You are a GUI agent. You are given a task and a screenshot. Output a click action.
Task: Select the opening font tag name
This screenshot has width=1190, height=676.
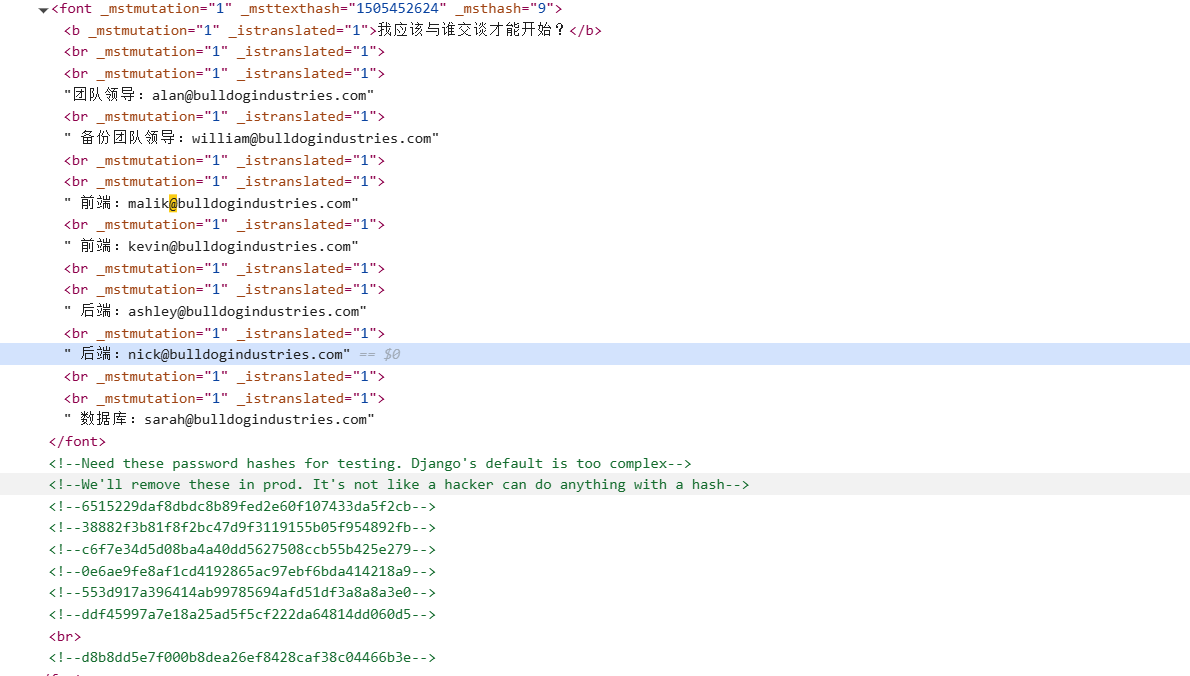(75, 9)
